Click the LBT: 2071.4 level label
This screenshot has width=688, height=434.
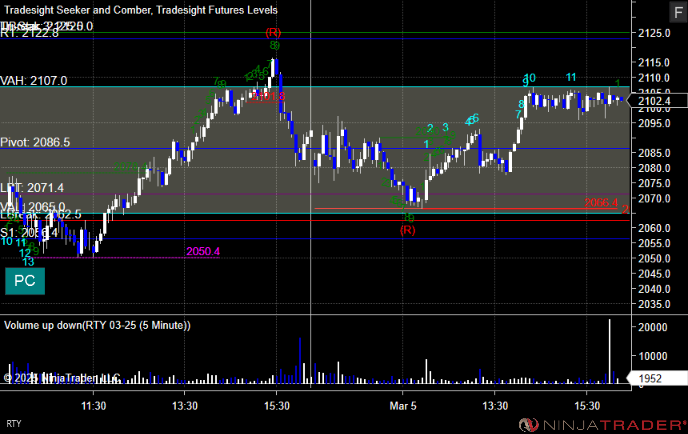(x=32, y=188)
